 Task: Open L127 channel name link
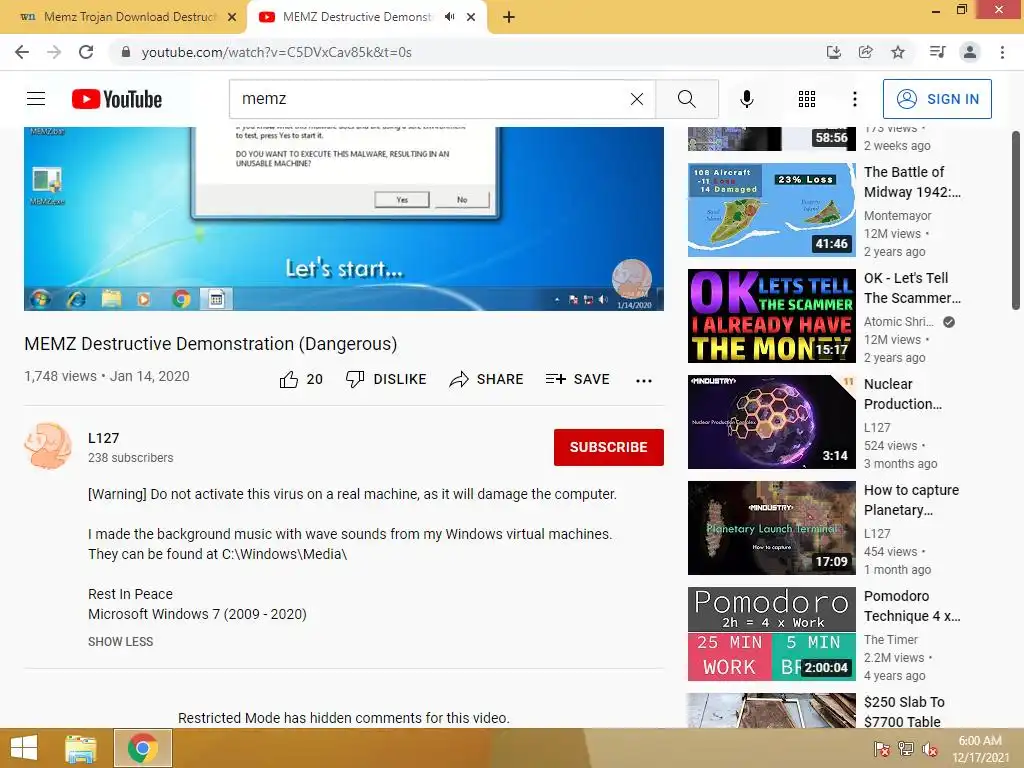[104, 438]
